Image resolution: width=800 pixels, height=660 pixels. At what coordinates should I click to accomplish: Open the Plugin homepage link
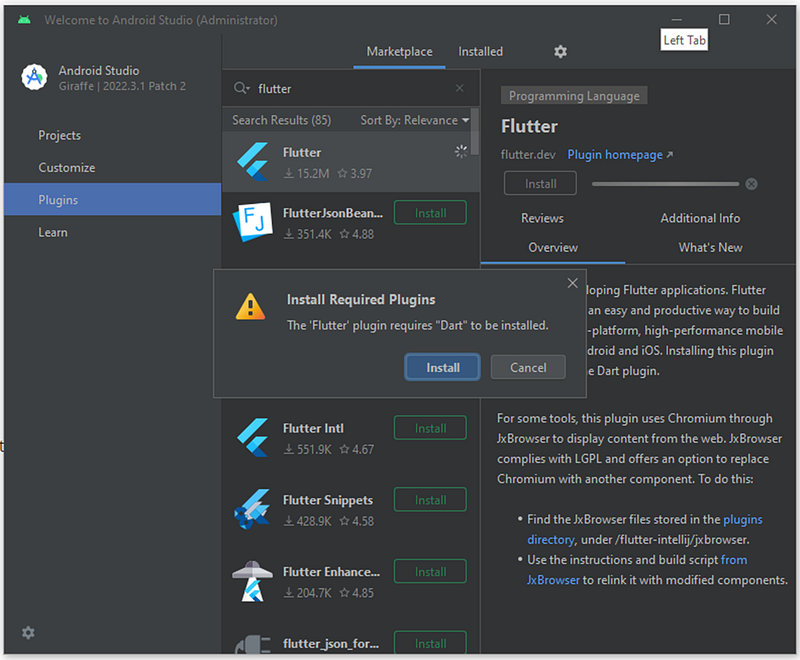(x=620, y=155)
